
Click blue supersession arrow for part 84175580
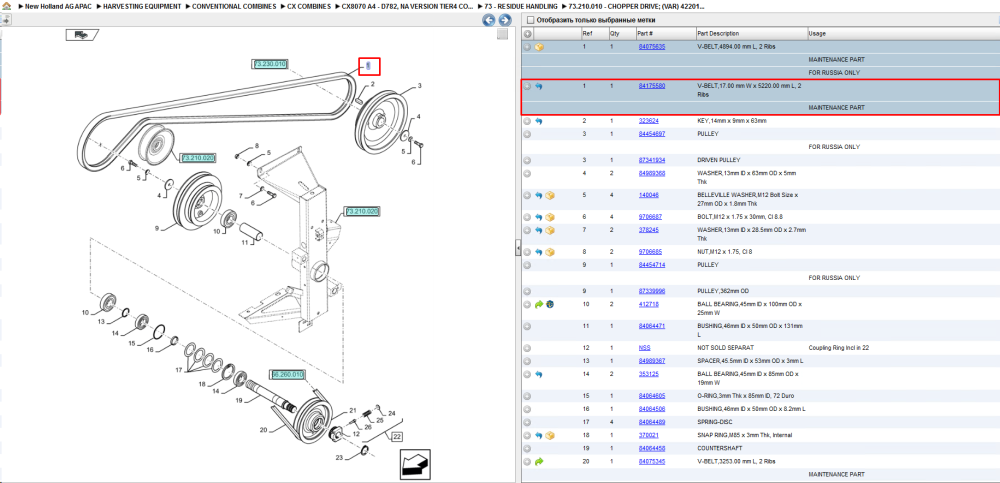tap(539, 86)
